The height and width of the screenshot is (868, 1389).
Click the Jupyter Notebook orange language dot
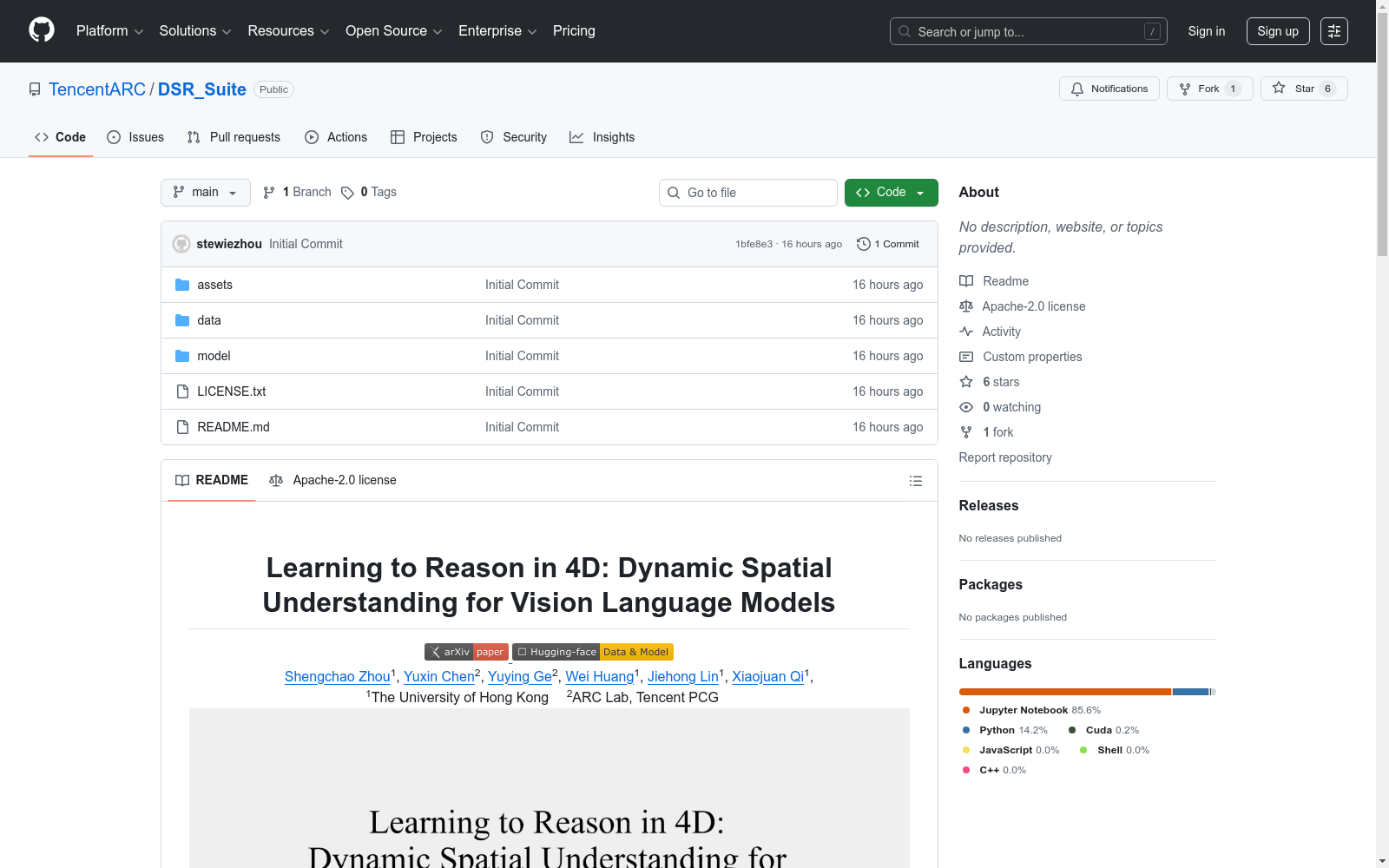966,710
